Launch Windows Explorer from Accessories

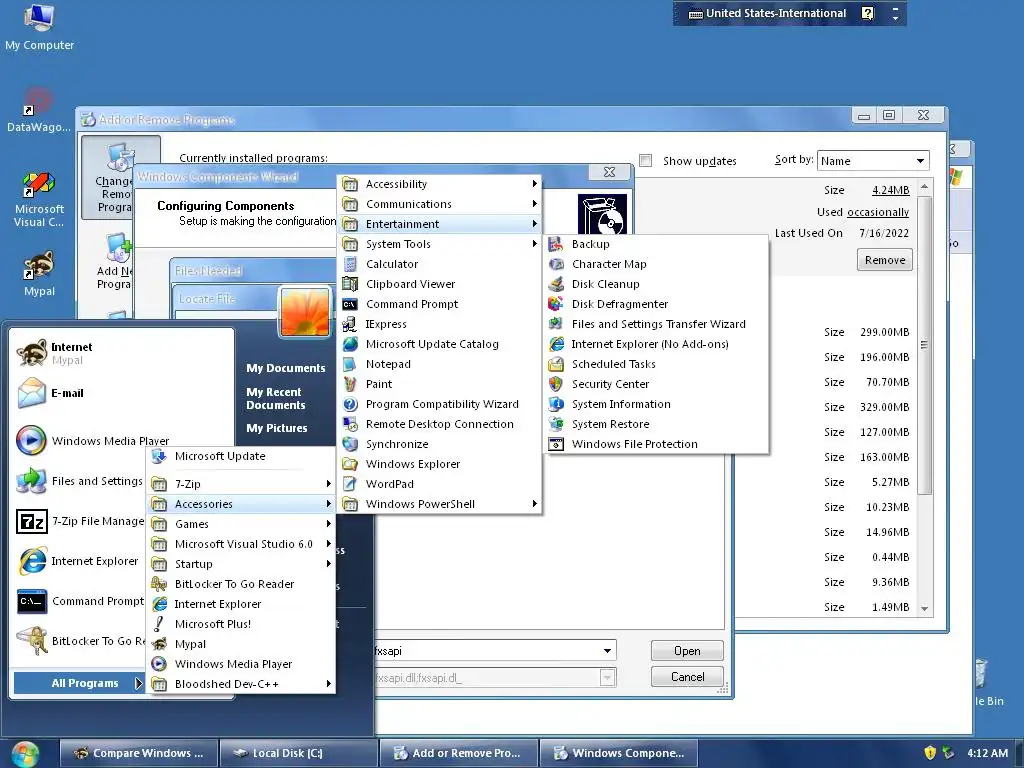(x=440, y=464)
